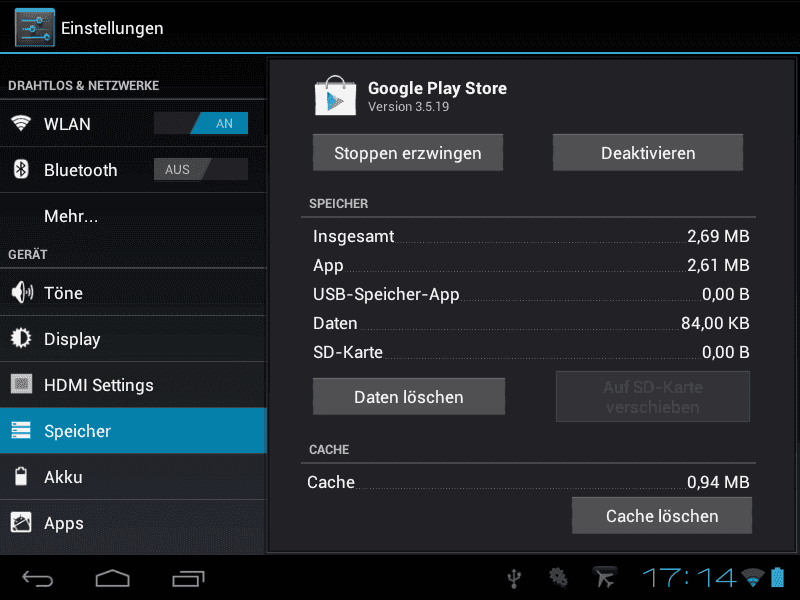This screenshot has height=600, width=800.
Task: Open the Töne settings entry
Action: click(133, 292)
